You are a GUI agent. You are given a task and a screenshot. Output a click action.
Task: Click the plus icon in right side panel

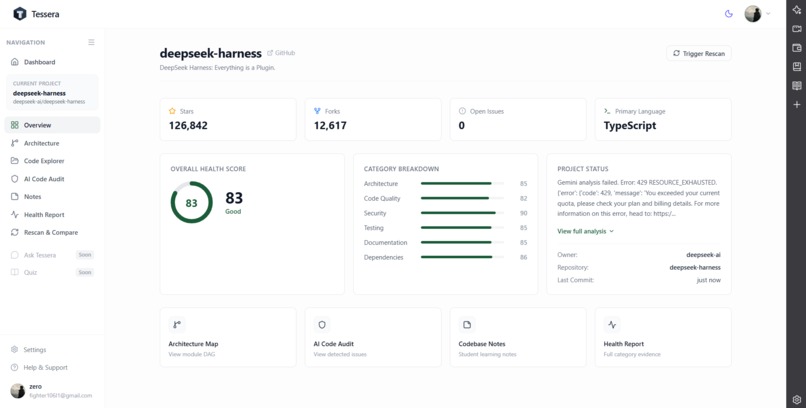pos(797,105)
